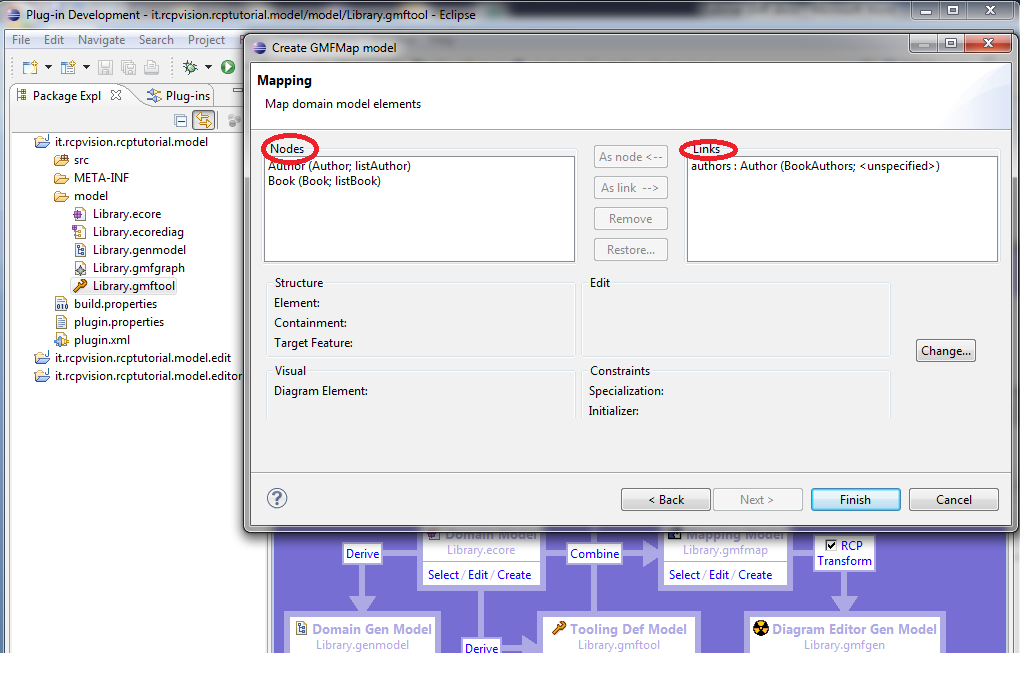Click the Transform link
Image resolution: width=1020 pixels, height=681 pixels.
[844, 561]
